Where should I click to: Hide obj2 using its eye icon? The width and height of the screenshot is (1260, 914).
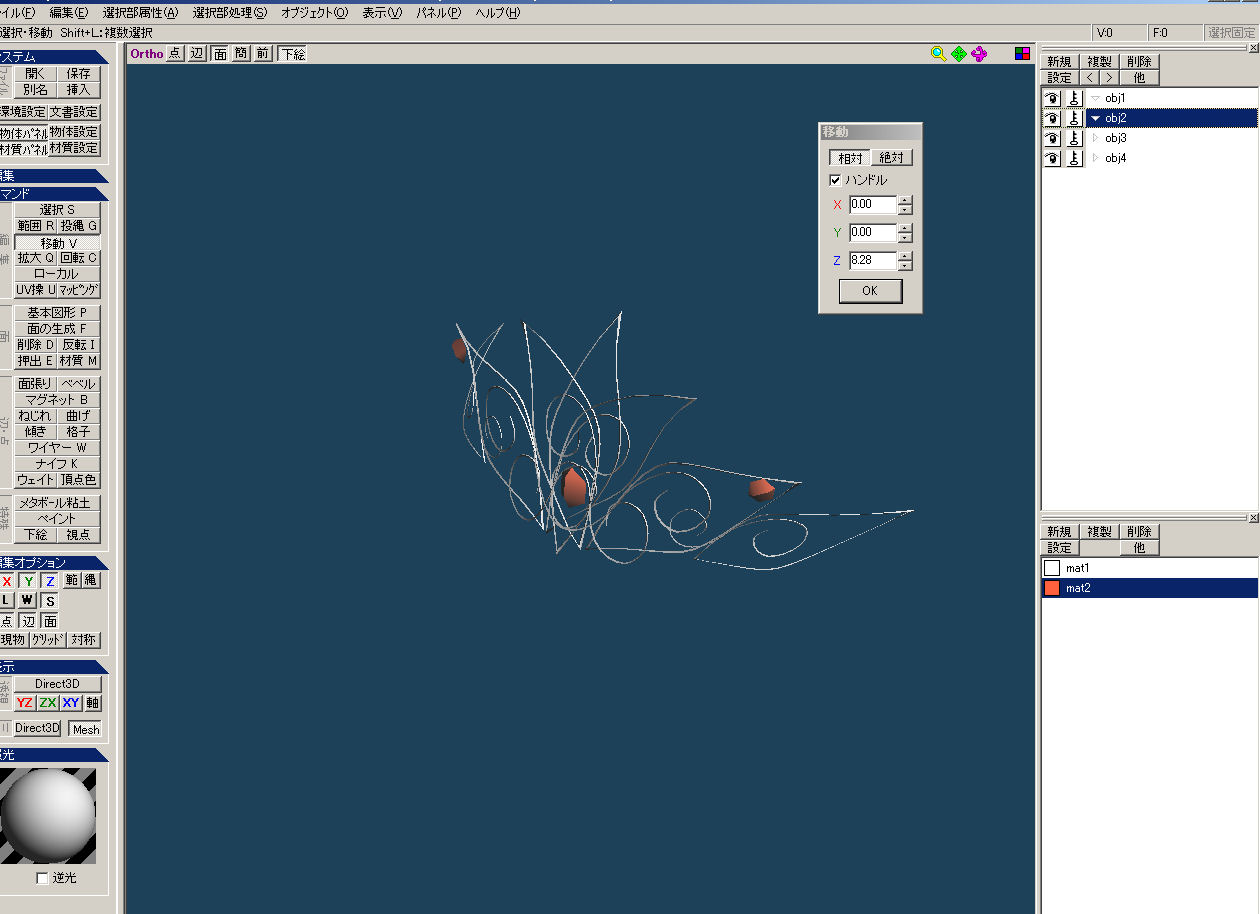[1052, 118]
